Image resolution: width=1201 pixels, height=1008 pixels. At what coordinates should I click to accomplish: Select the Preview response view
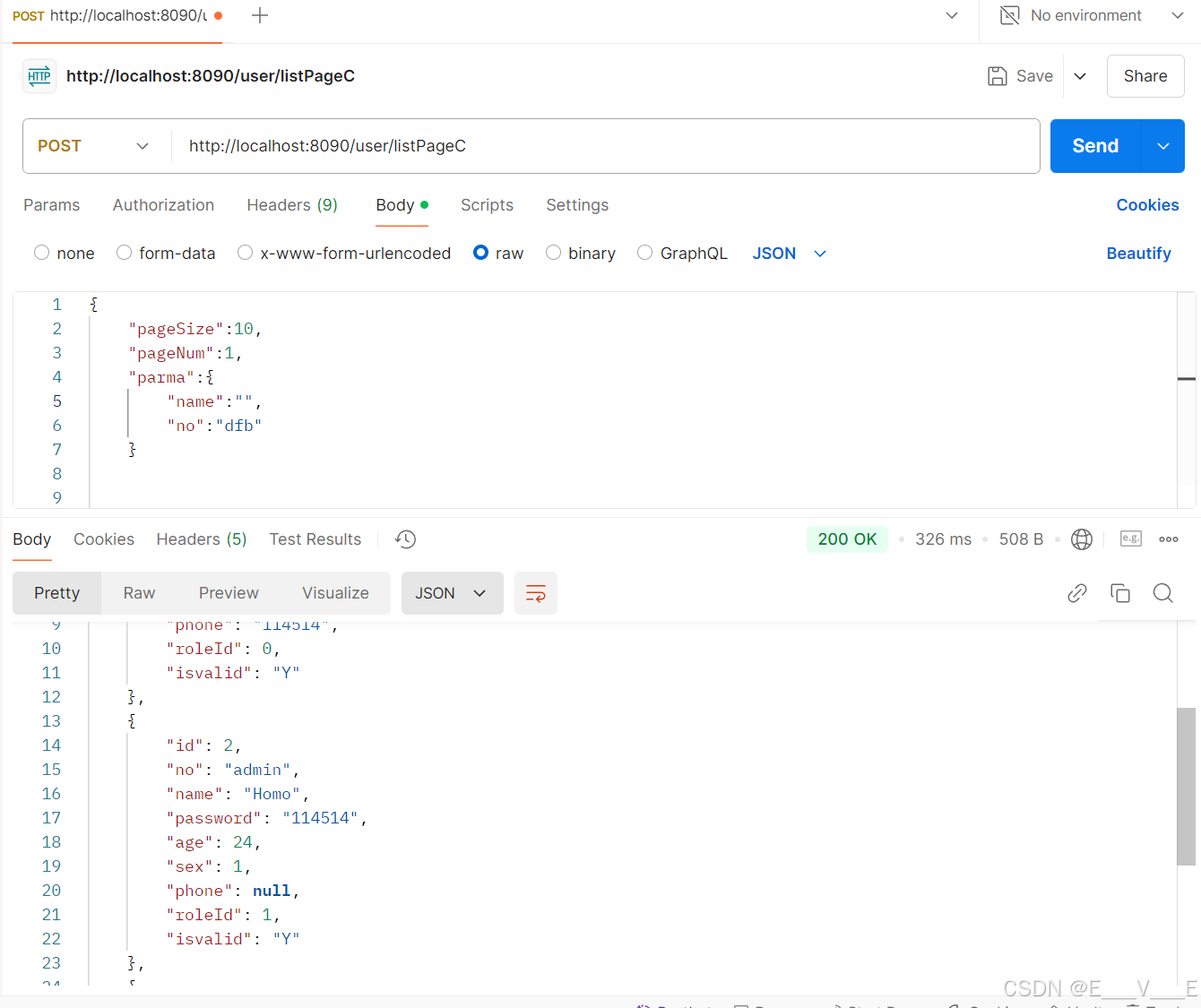pos(229,593)
